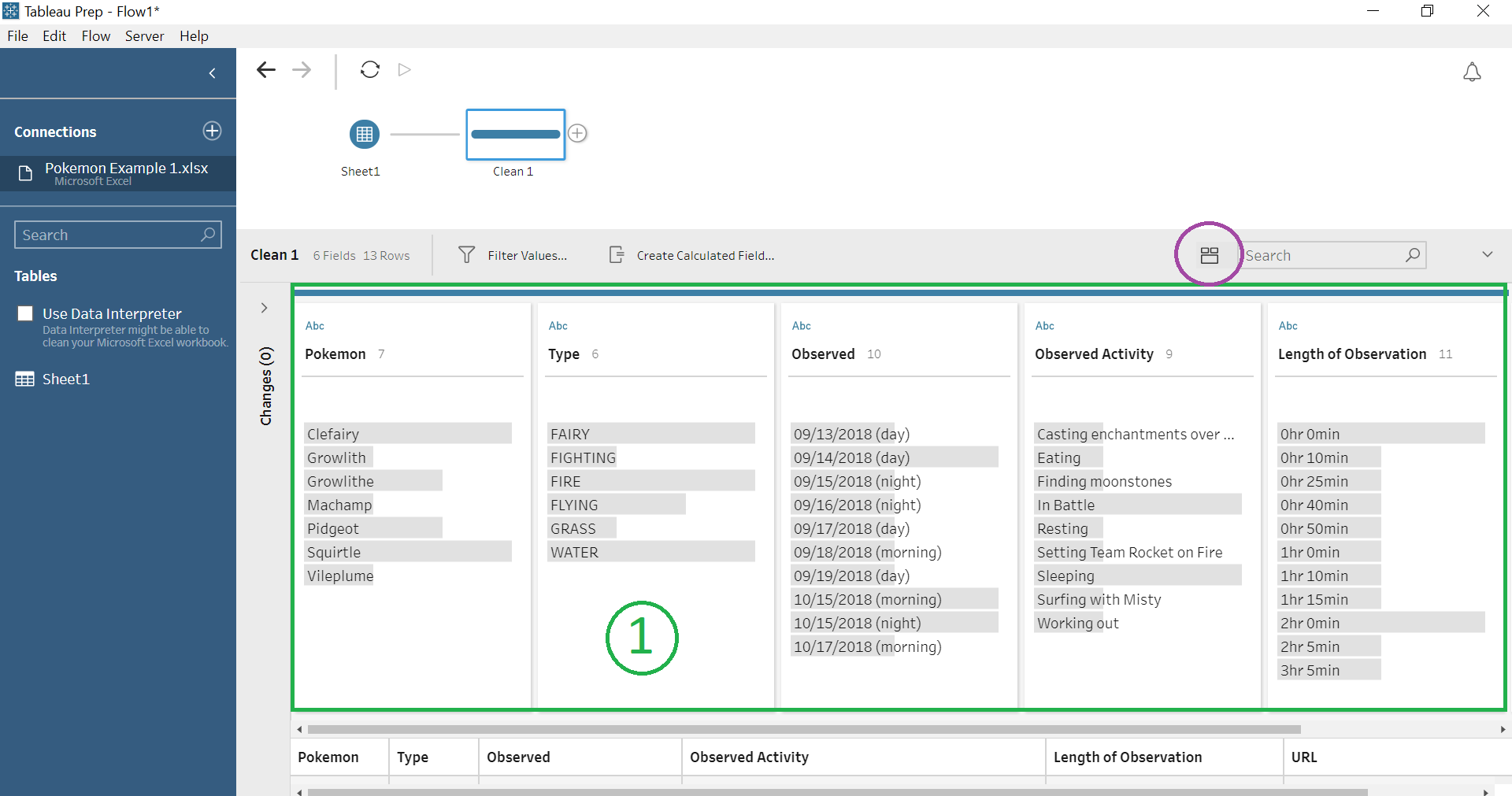The height and width of the screenshot is (796, 1512).
Task: Click the Sheet1 table icon under Tables
Action: pos(24,379)
